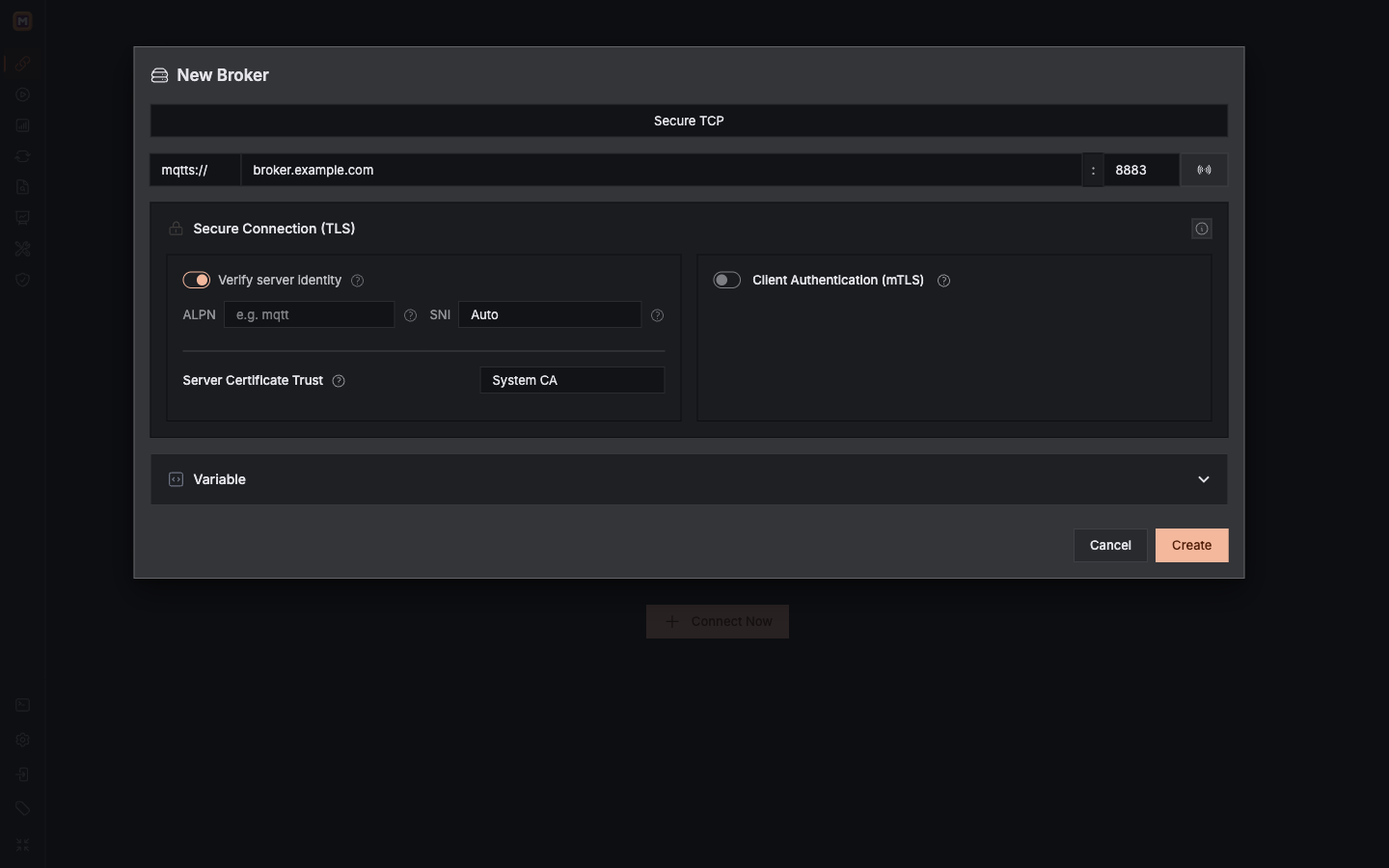Click the ALPN input field
This screenshot has height=868, width=1389.
[x=309, y=314]
